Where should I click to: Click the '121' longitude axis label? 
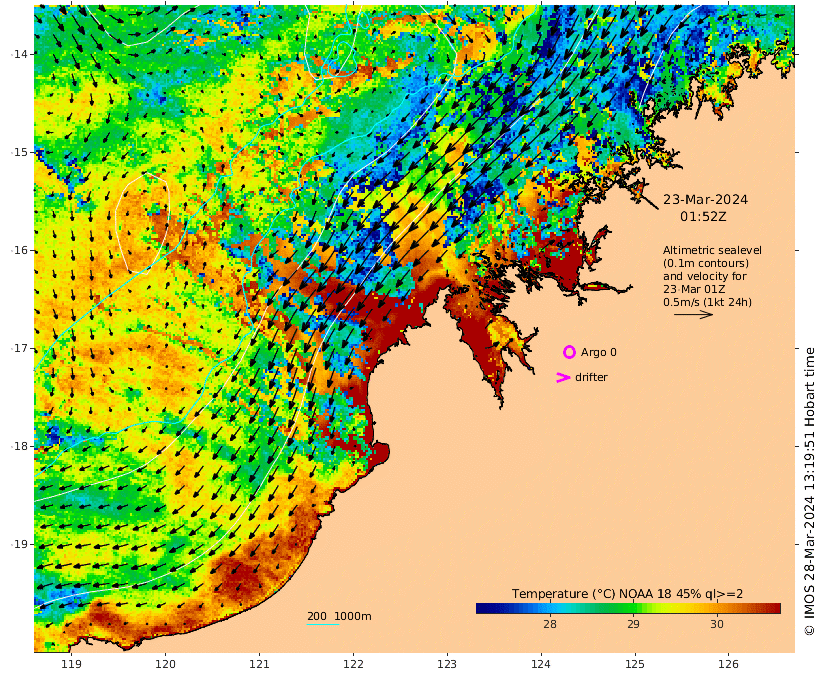(259, 664)
